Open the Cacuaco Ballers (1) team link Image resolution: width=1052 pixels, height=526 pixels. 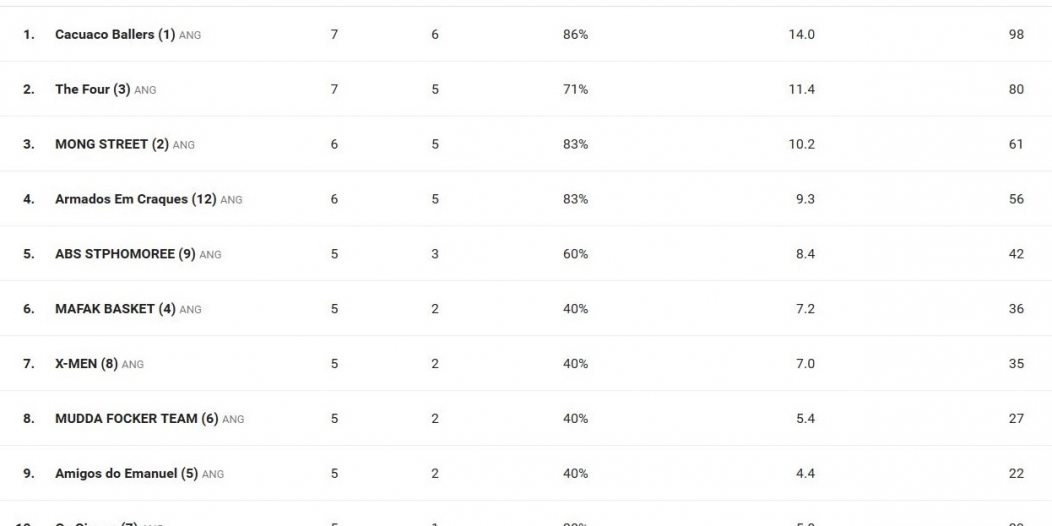[115, 34]
